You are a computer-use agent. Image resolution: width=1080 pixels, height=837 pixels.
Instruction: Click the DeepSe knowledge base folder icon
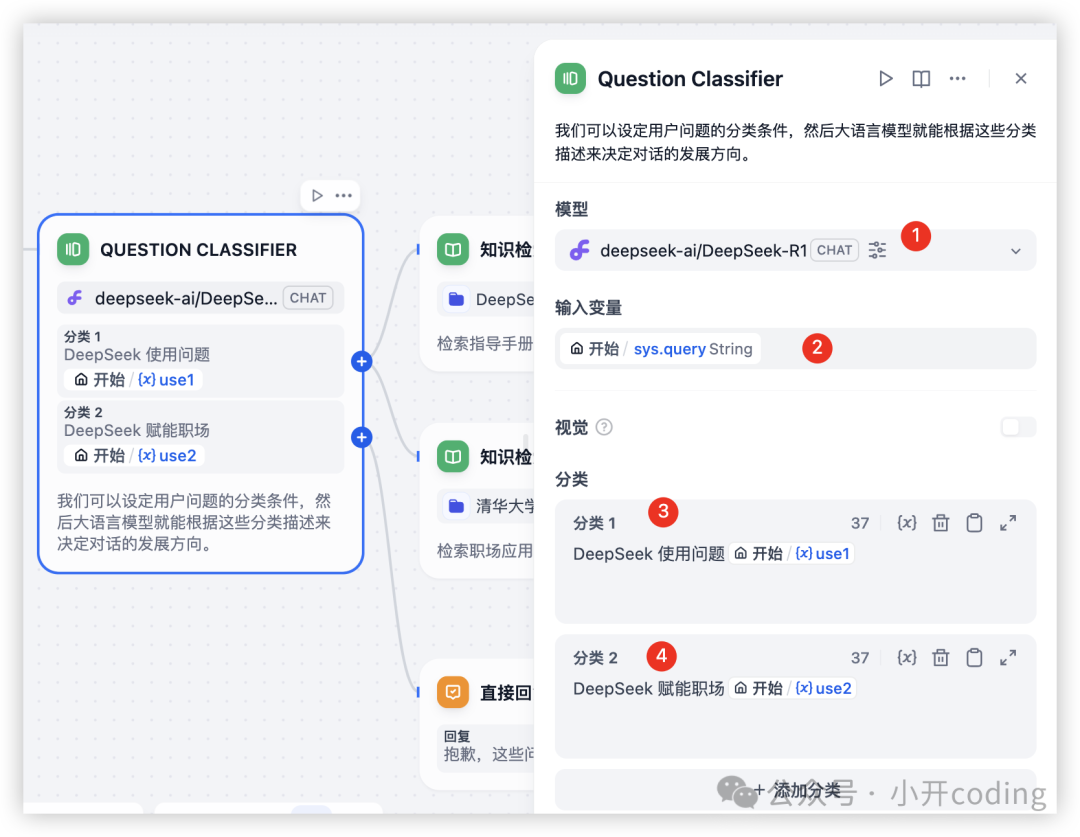tap(456, 299)
